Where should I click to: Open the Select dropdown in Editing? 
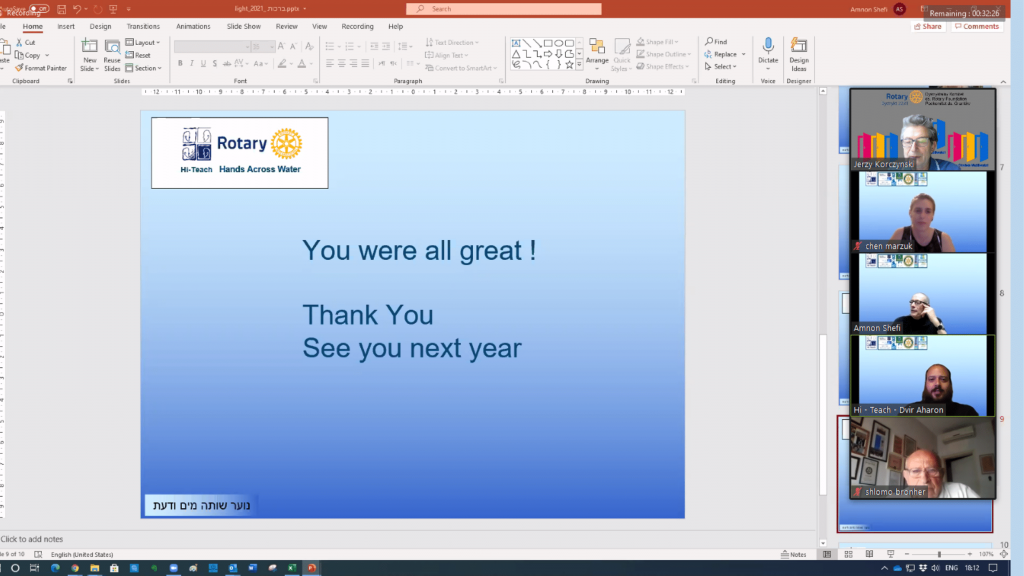click(721, 67)
